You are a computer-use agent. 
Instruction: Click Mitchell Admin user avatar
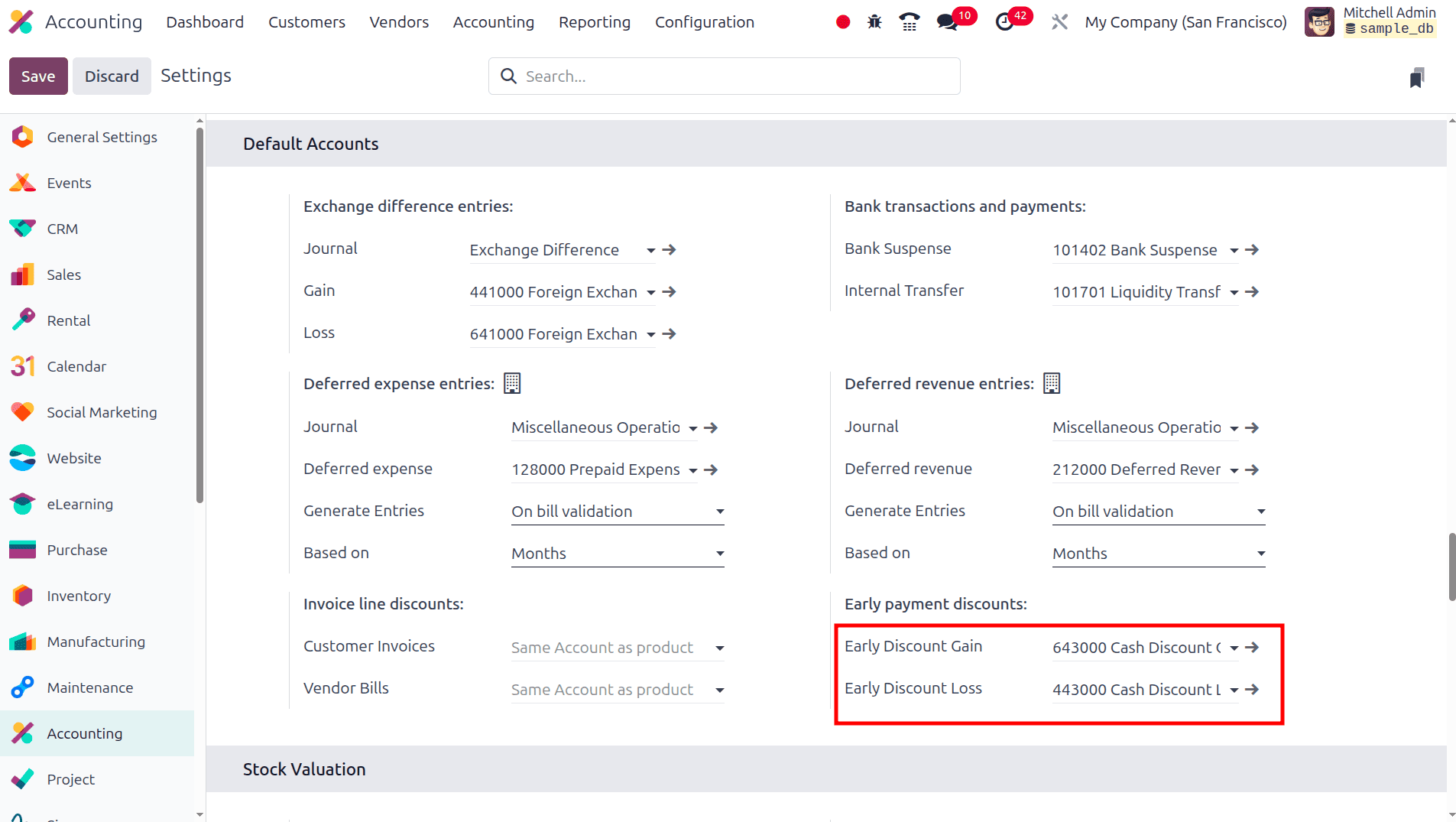[x=1319, y=22]
